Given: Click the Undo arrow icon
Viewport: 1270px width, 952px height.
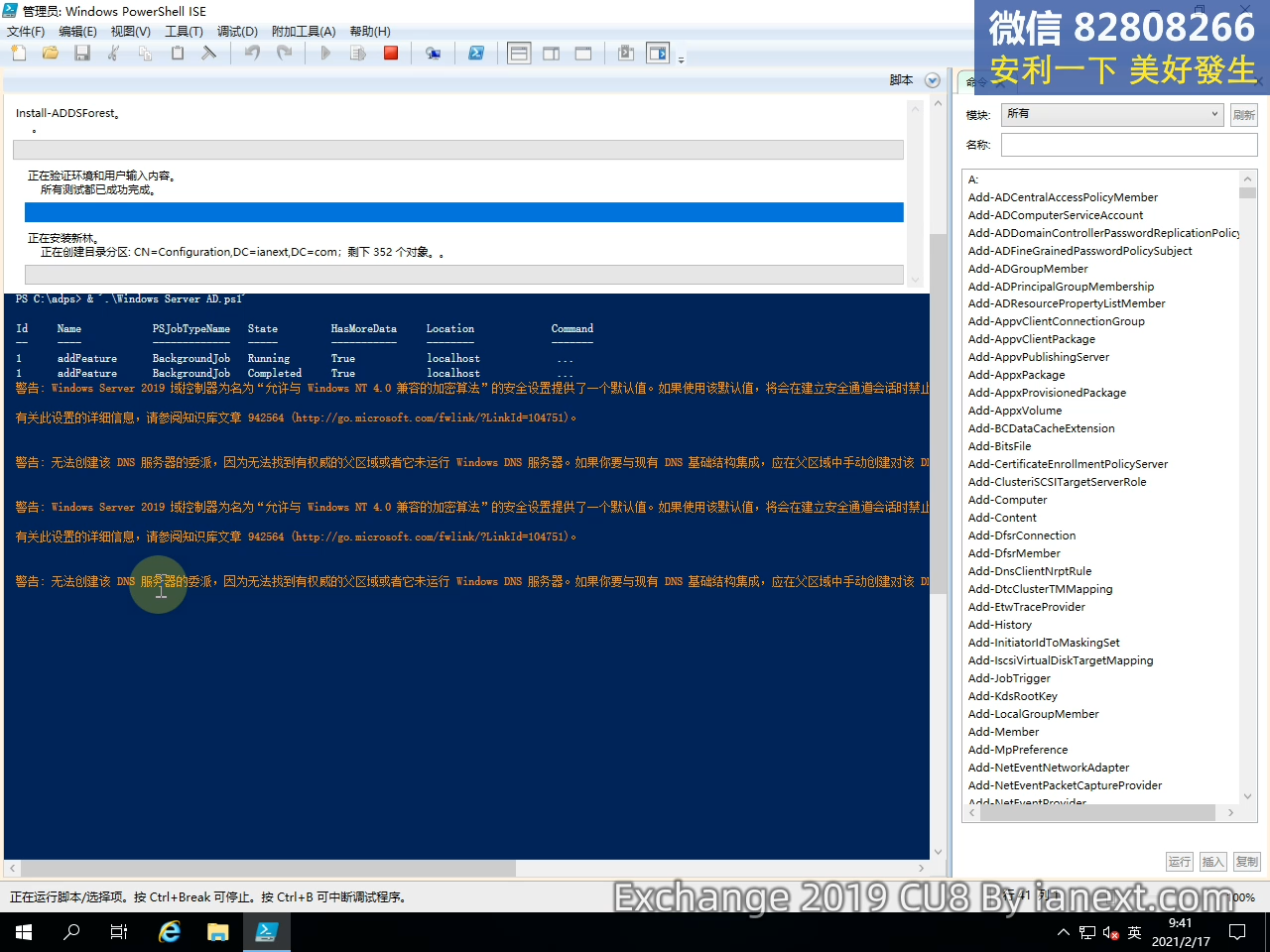Looking at the screenshot, I should click(252, 54).
